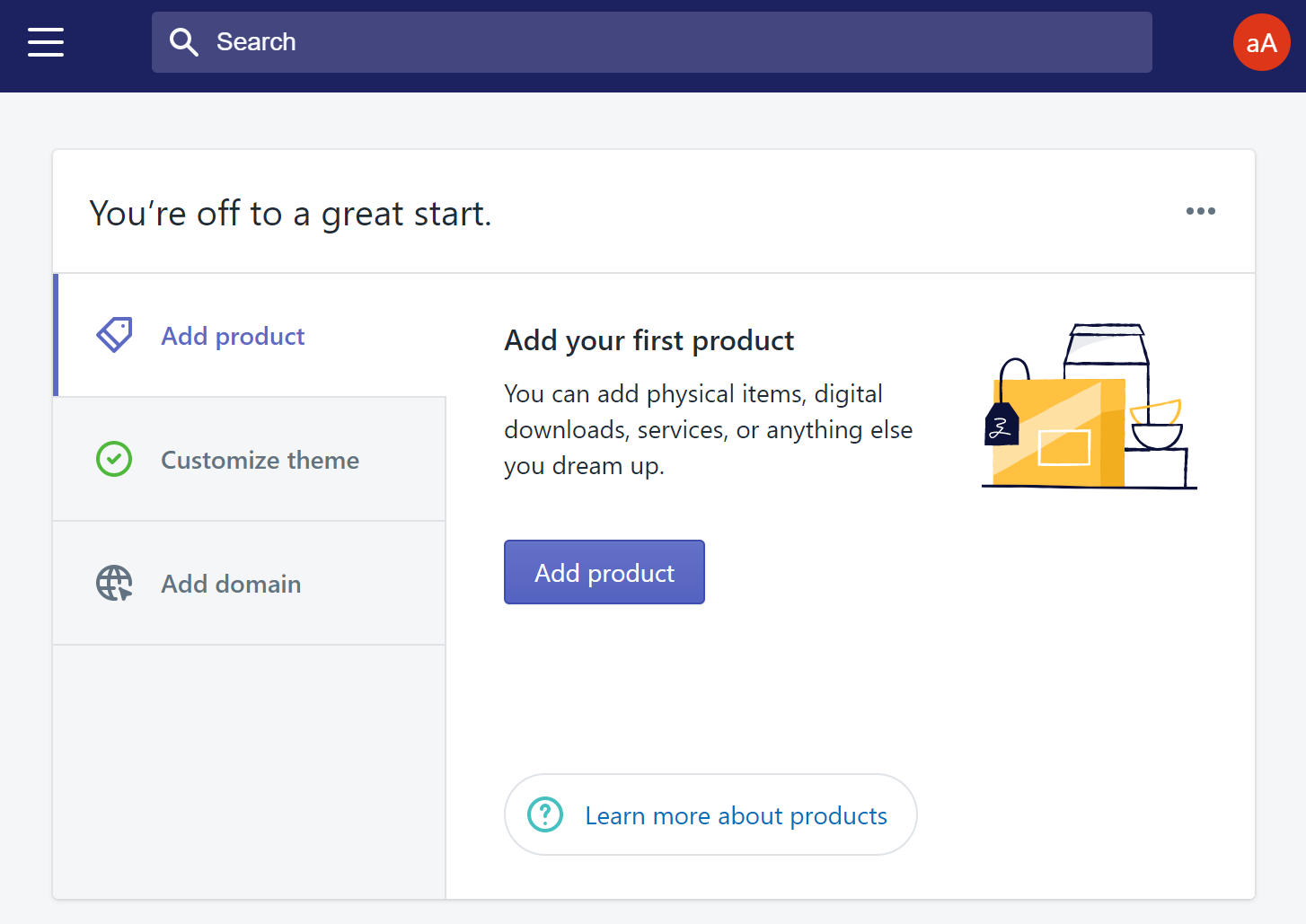Click the magnifying glass search icon

184,42
